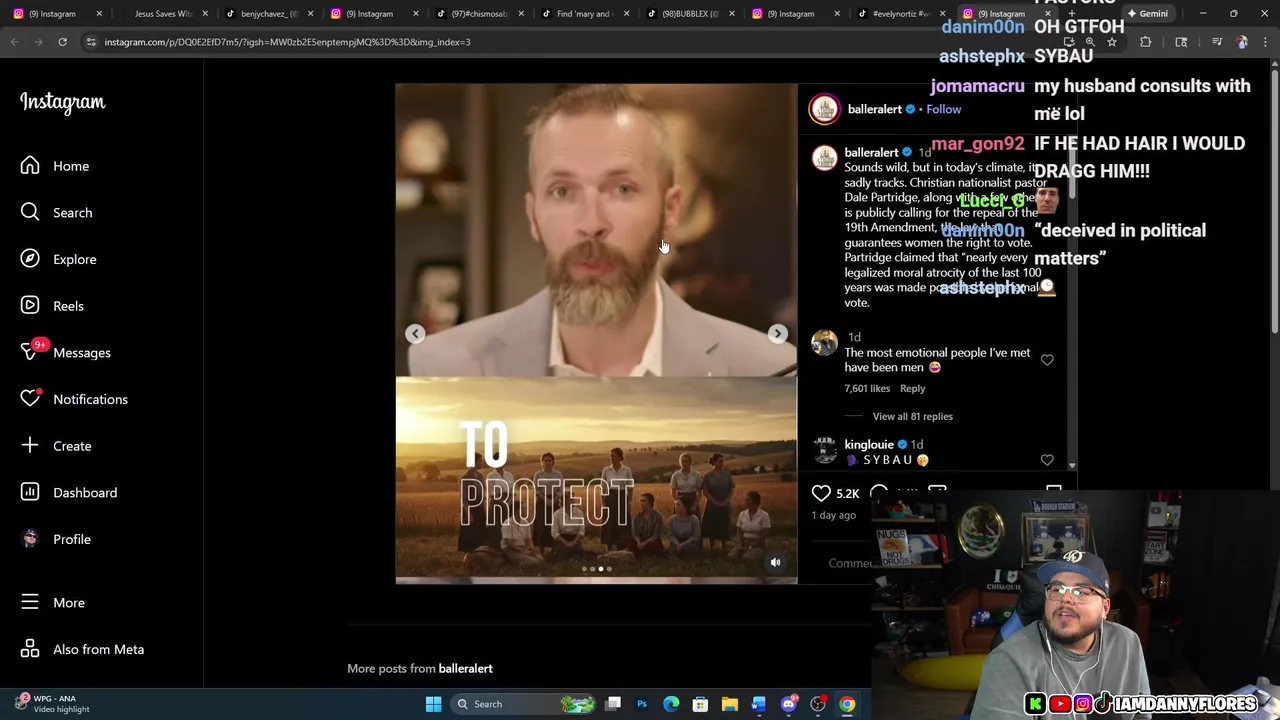This screenshot has height=720, width=1280.
Task: Click the carousel slide indicator dots
Action: point(596,569)
